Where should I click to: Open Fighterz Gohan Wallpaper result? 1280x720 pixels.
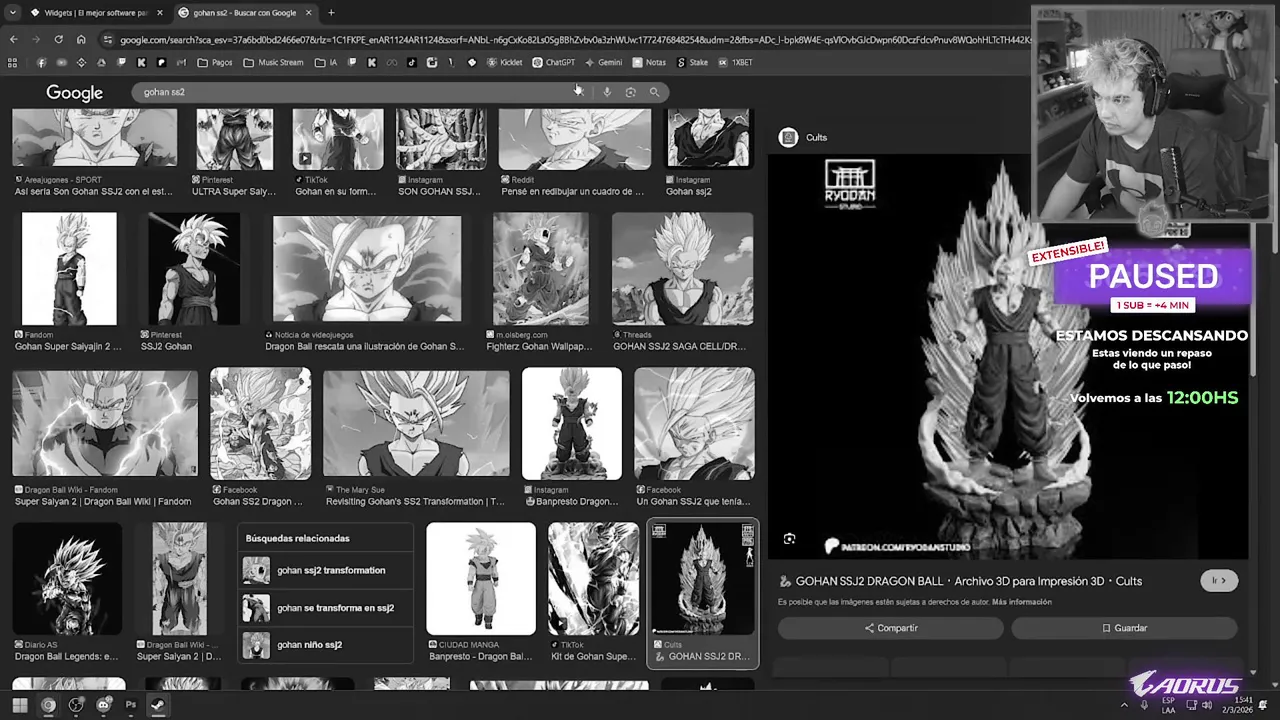[541, 269]
